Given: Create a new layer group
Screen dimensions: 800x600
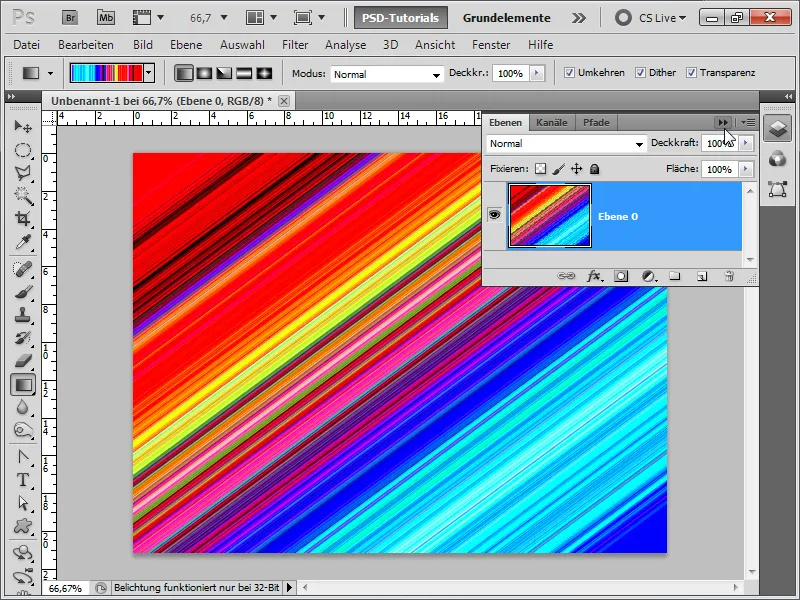Looking at the screenshot, I should point(674,276).
